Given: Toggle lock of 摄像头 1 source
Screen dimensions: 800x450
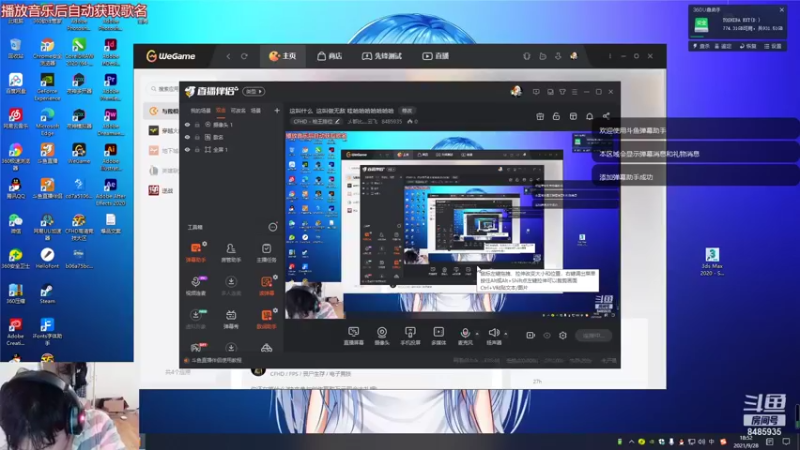Looking at the screenshot, I should (197, 124).
